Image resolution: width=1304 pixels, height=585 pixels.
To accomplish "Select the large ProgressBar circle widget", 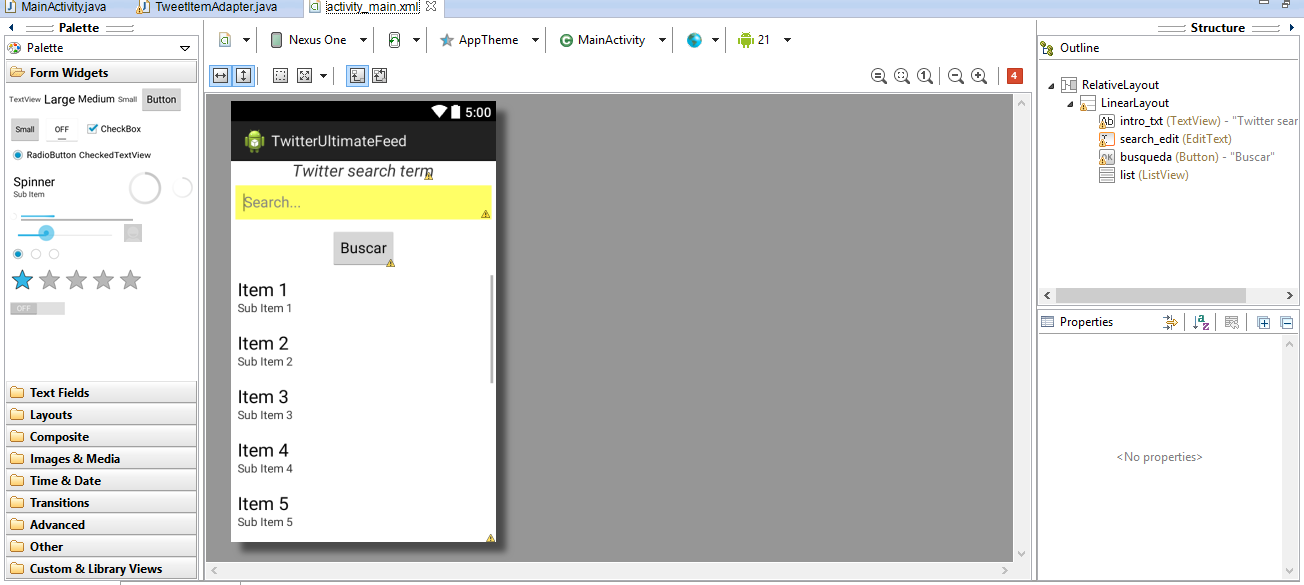I will 145,187.
